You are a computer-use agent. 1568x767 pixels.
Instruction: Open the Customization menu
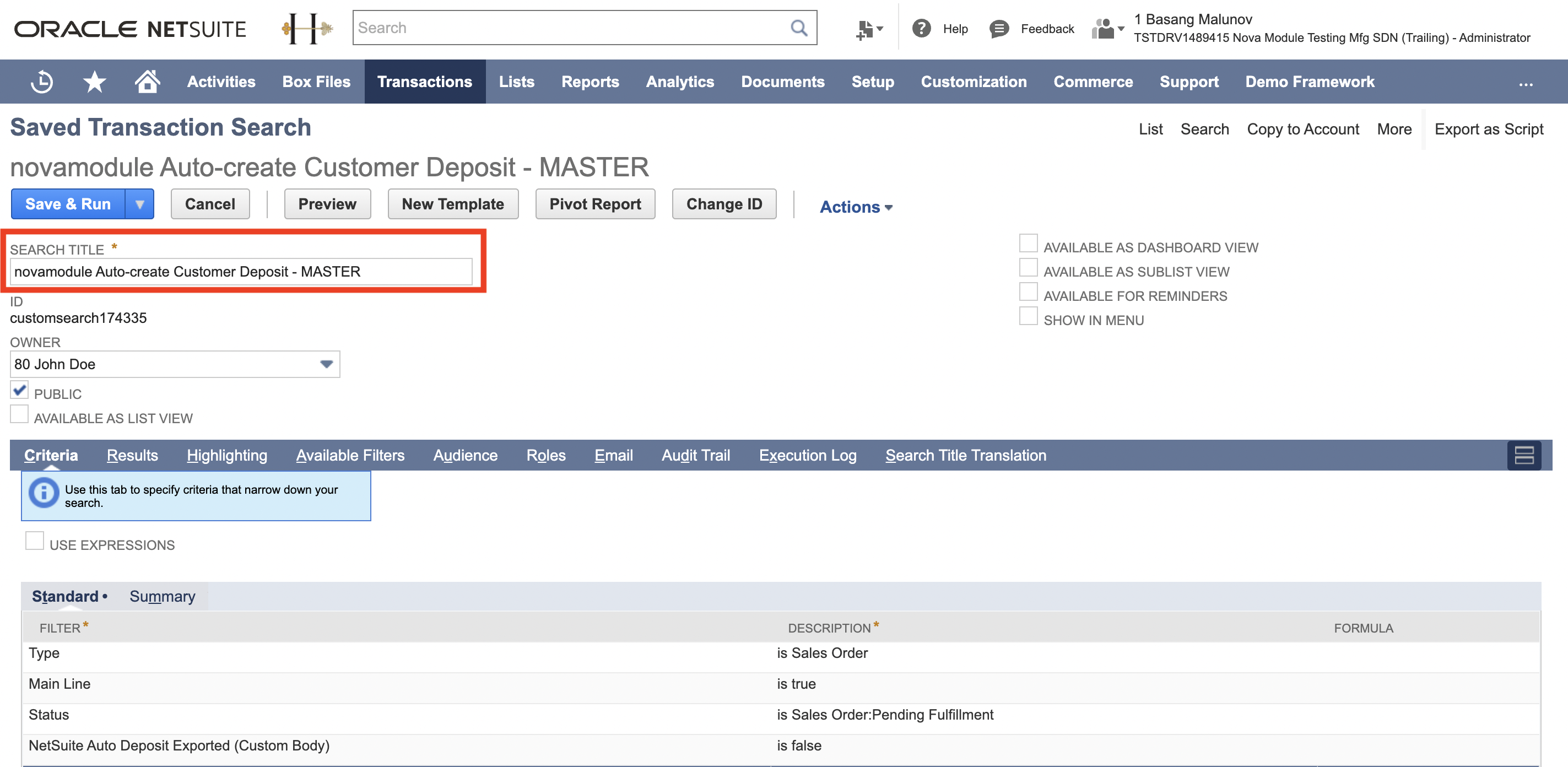click(x=974, y=82)
